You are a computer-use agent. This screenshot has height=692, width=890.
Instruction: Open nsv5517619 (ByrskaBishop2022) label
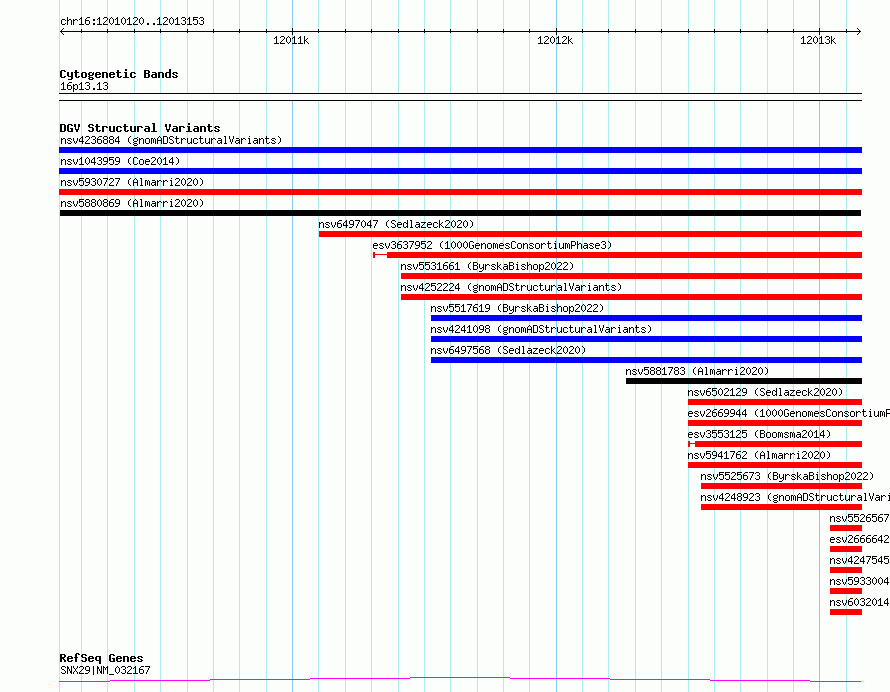pyautogui.click(x=517, y=308)
